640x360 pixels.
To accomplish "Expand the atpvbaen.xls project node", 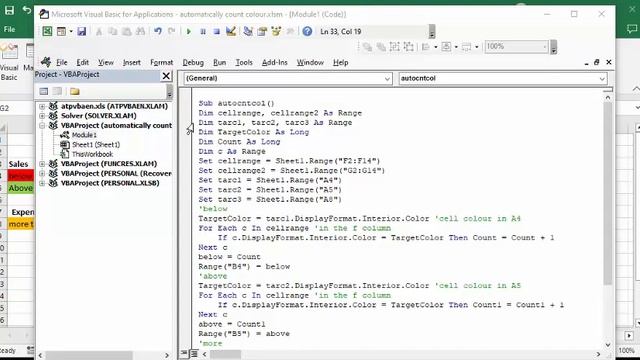I will click(42, 106).
